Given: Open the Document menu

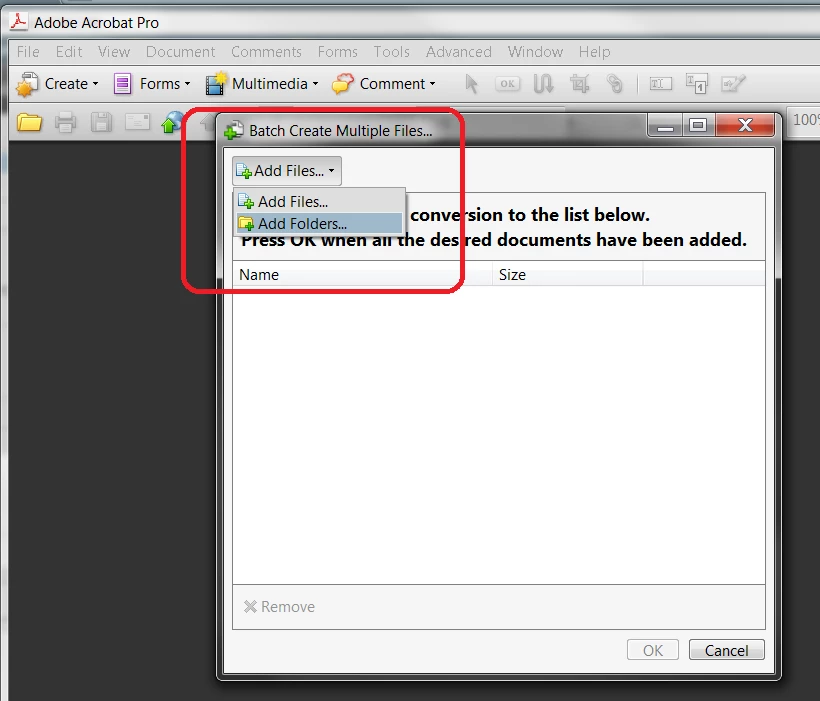Looking at the screenshot, I should (x=180, y=52).
